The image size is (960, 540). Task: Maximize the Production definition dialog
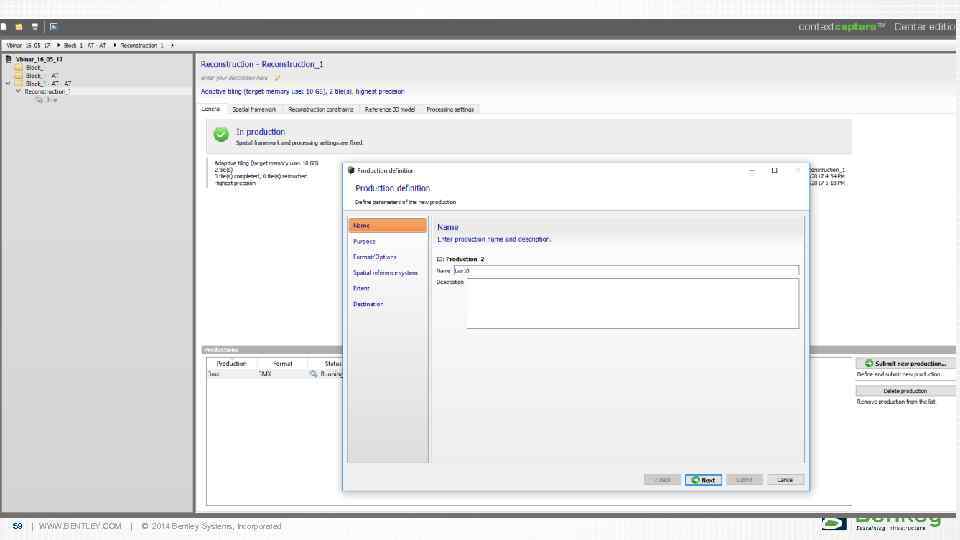tap(774, 171)
